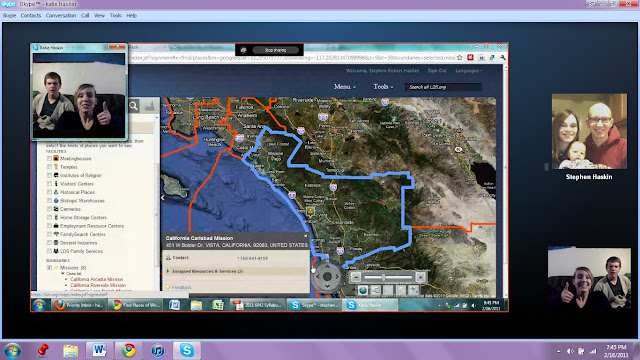Image resolution: width=640 pixels, height=360 pixels.
Task: Check the Temples checkbox
Action: click(49, 167)
